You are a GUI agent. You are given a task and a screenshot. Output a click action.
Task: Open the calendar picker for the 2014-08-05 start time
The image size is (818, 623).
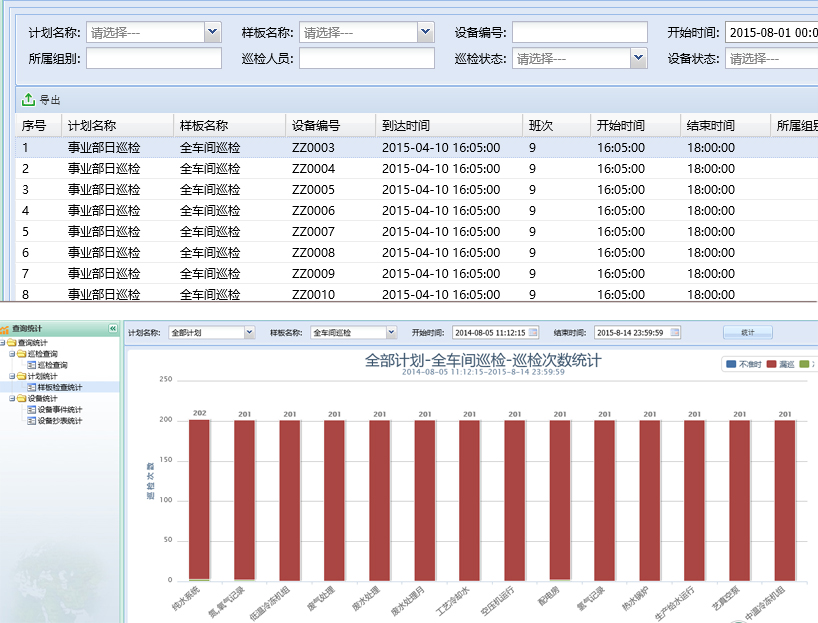(533, 332)
